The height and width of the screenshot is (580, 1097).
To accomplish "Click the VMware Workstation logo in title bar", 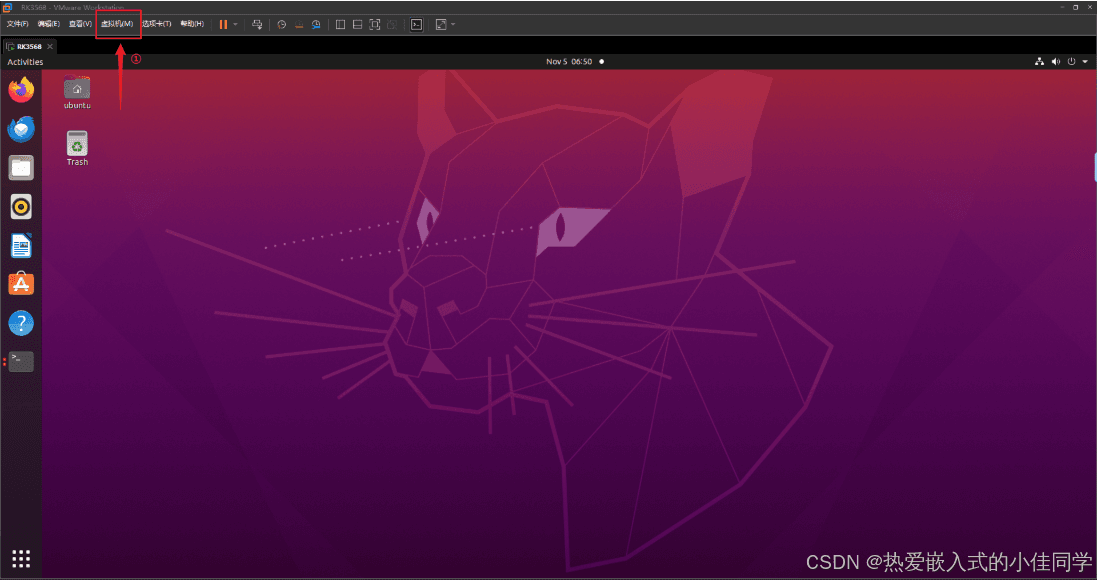I will [8, 7].
